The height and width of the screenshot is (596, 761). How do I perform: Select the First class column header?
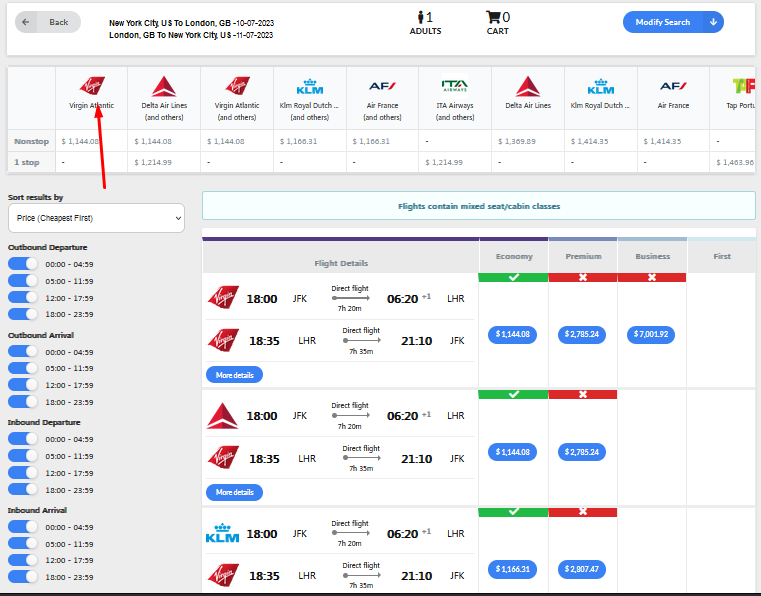[x=722, y=256]
